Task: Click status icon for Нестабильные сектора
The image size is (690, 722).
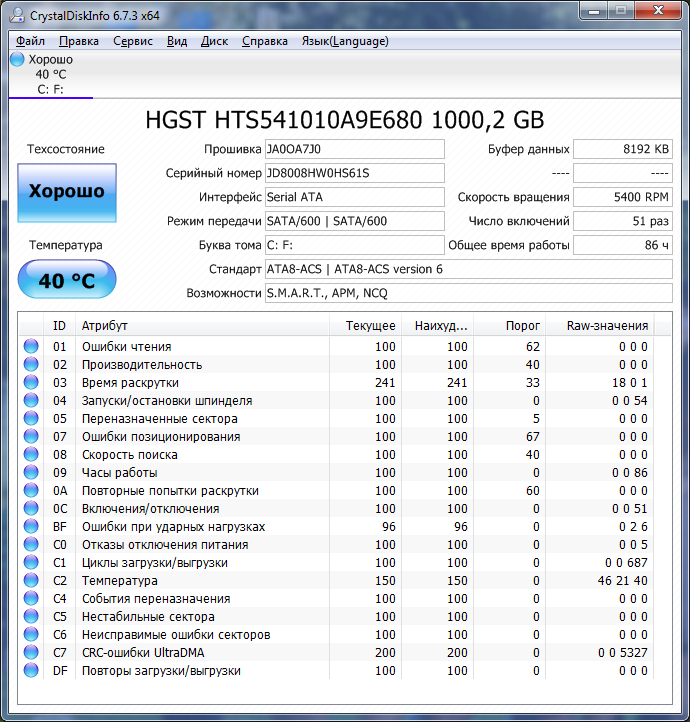Action: [31, 617]
